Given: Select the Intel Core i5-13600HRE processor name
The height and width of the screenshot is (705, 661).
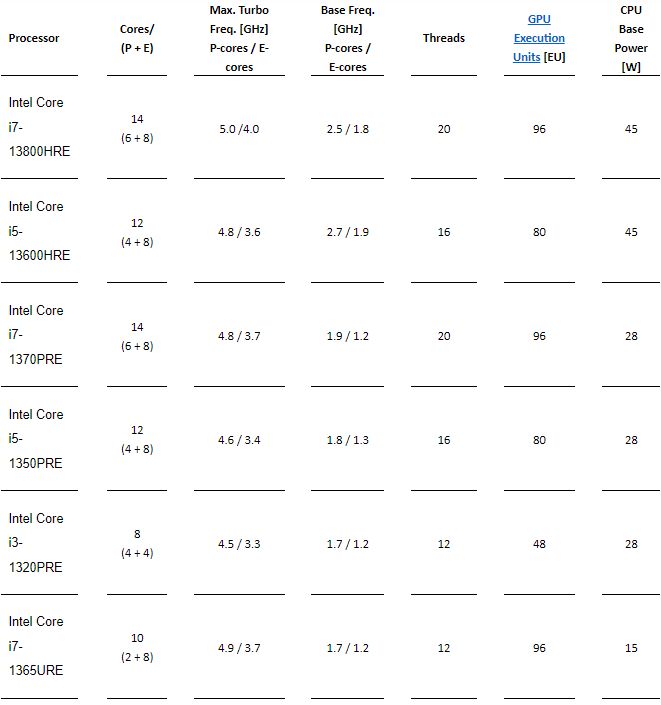Looking at the screenshot, I should [x=40, y=231].
